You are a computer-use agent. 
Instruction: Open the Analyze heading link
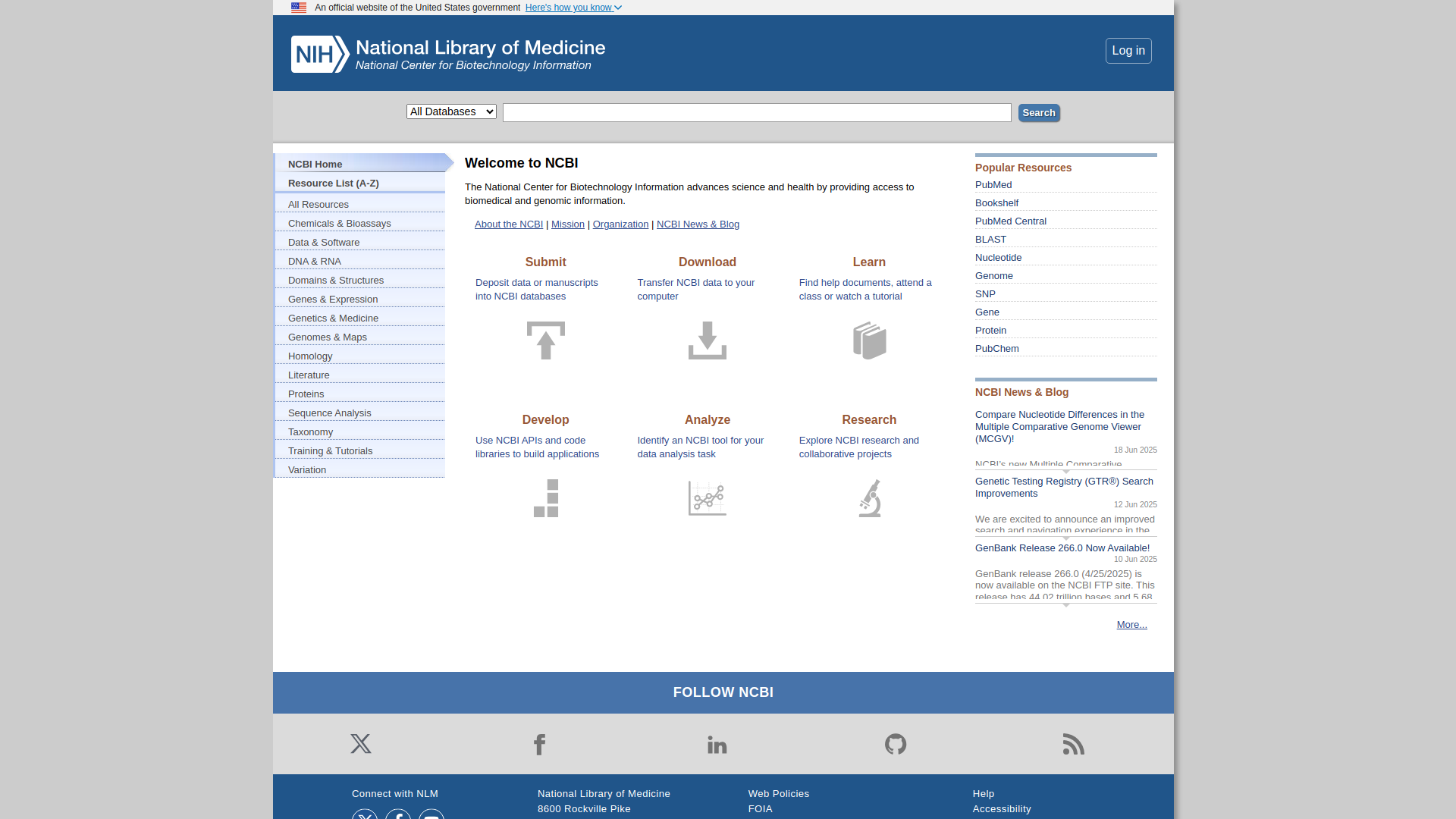point(708,420)
